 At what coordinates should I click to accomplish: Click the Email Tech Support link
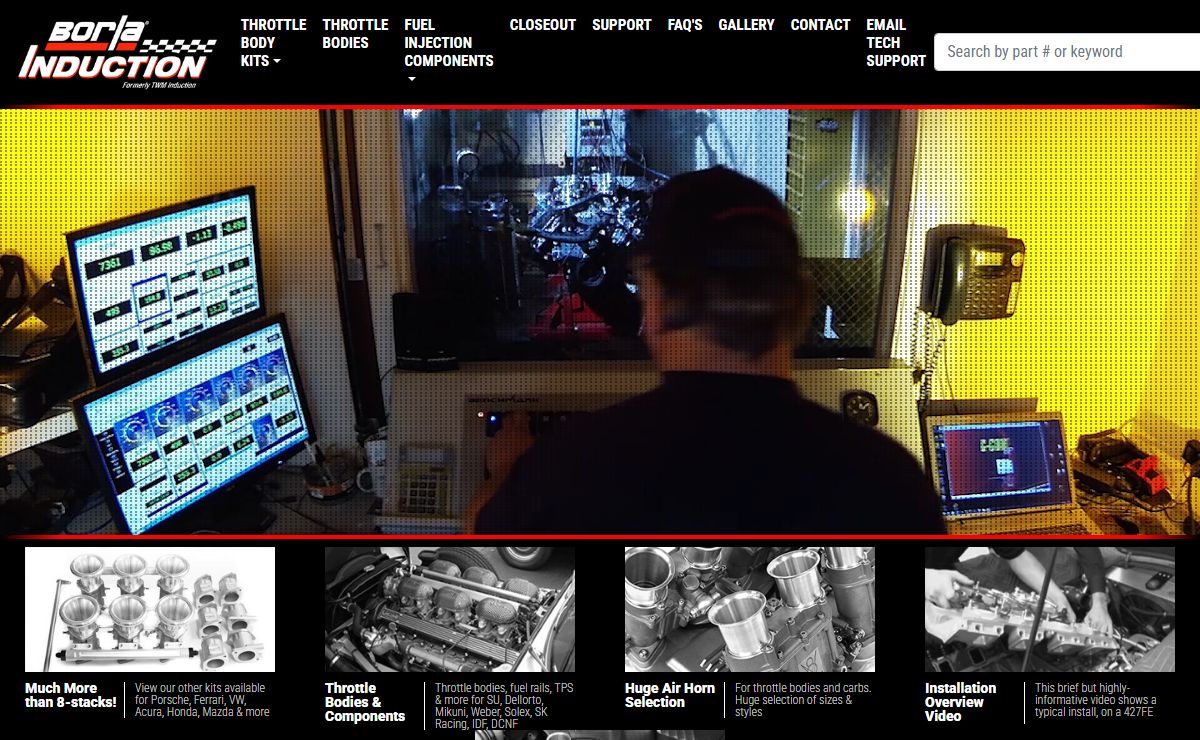(x=895, y=43)
